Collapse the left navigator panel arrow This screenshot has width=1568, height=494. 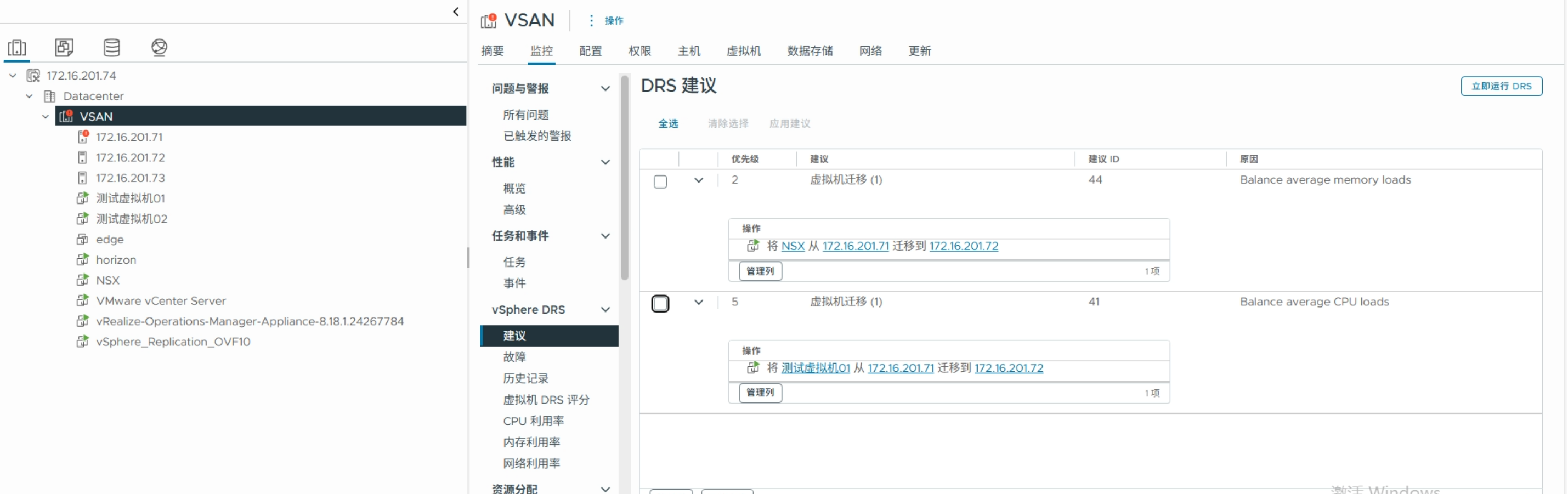(456, 12)
